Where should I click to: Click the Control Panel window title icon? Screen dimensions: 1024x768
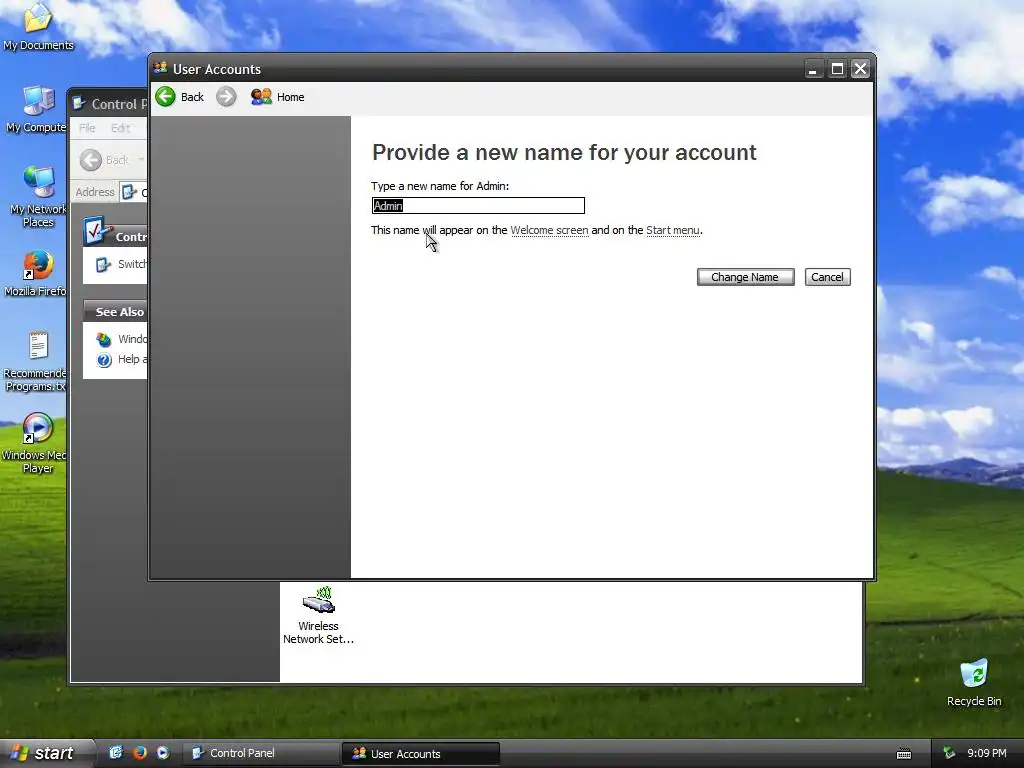tap(80, 103)
